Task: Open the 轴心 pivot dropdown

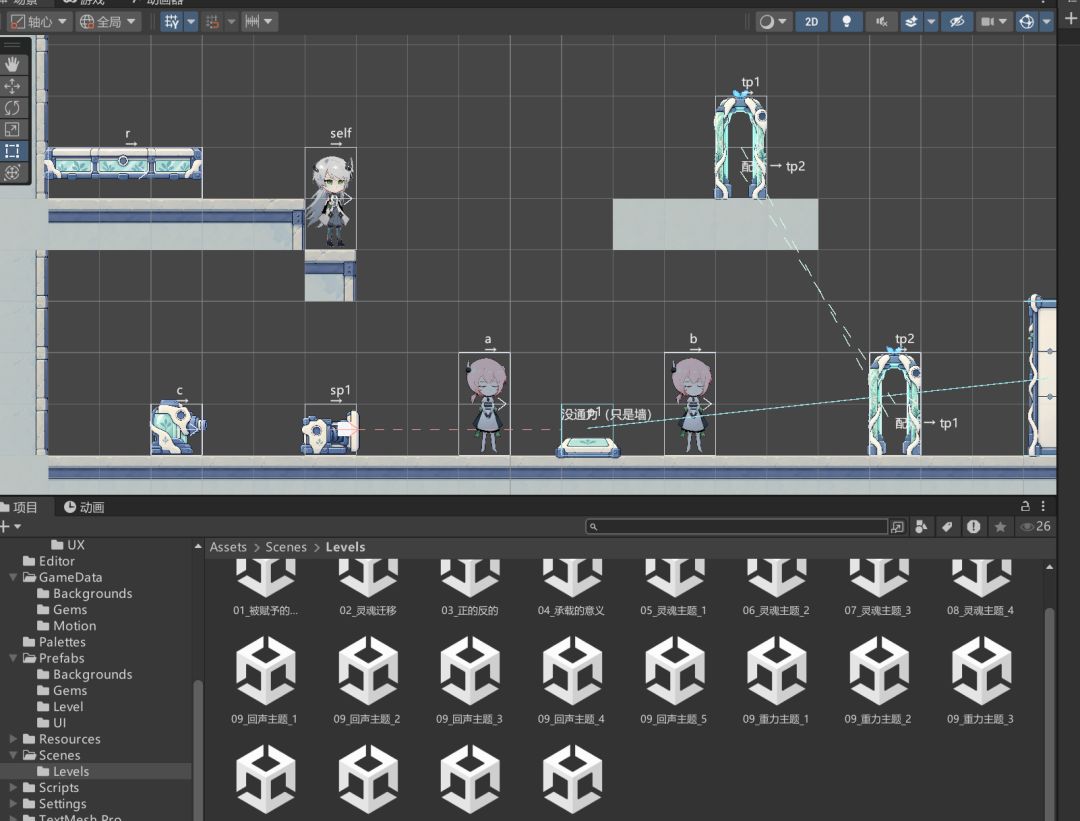Action: [x=39, y=21]
